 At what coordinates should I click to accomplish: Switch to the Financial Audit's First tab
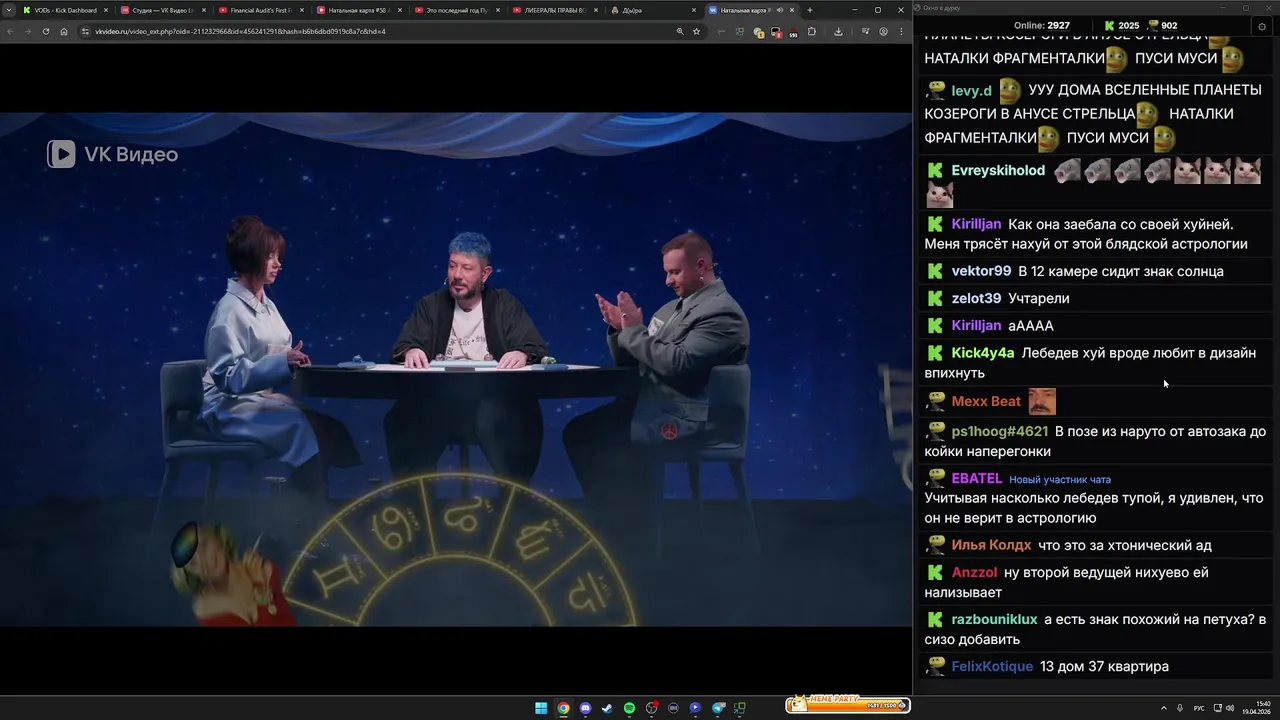tap(260, 10)
